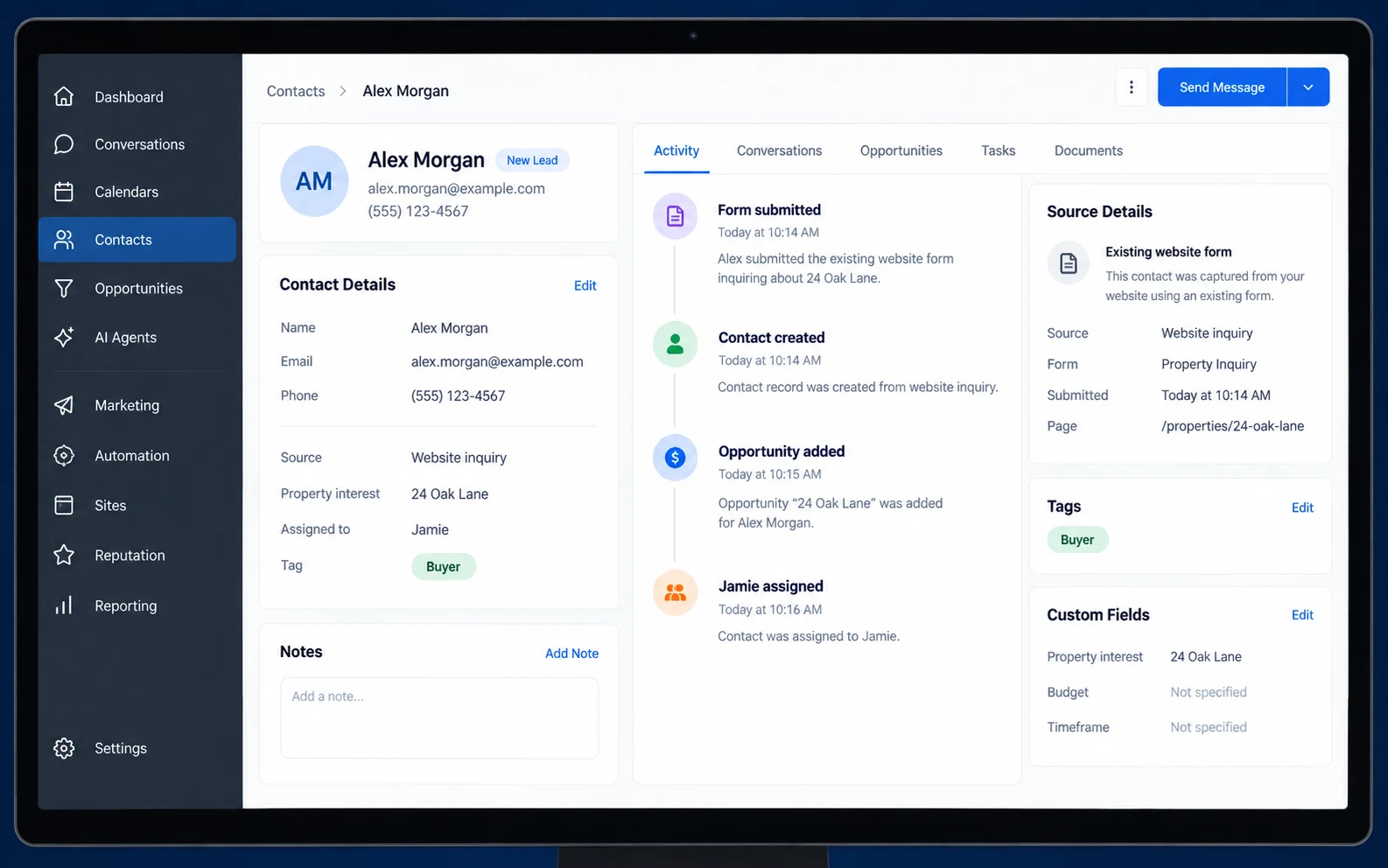Click Edit next to Tags
The width and height of the screenshot is (1388, 868).
[x=1302, y=507]
